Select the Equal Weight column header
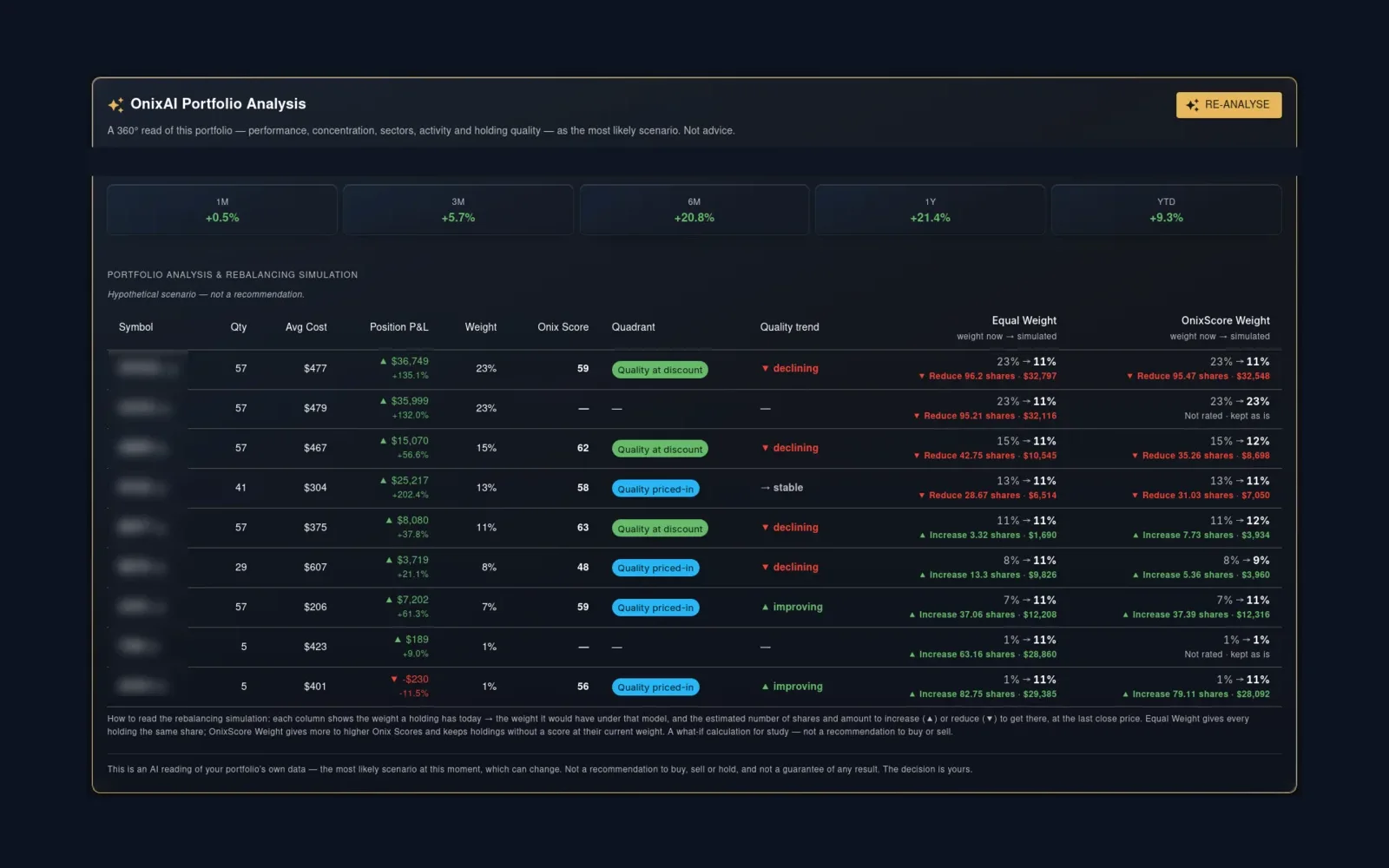1389x868 pixels. pyautogui.click(x=1024, y=321)
